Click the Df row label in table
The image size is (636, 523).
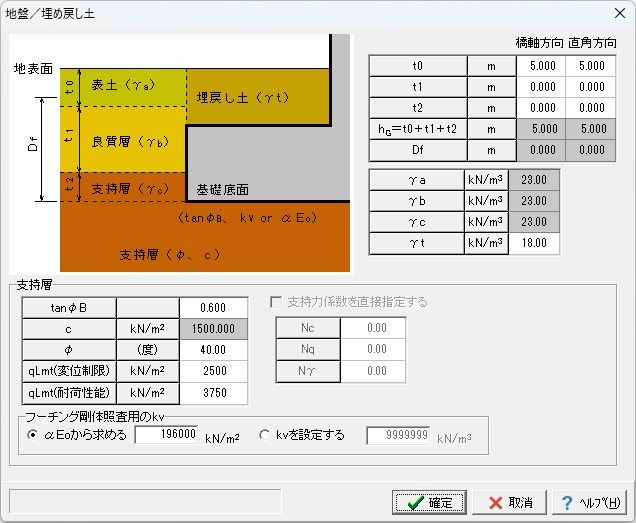418,150
